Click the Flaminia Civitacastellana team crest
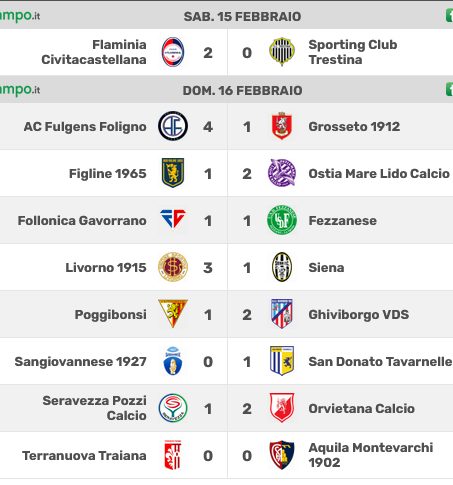This screenshot has width=453, height=485. [x=173, y=52]
